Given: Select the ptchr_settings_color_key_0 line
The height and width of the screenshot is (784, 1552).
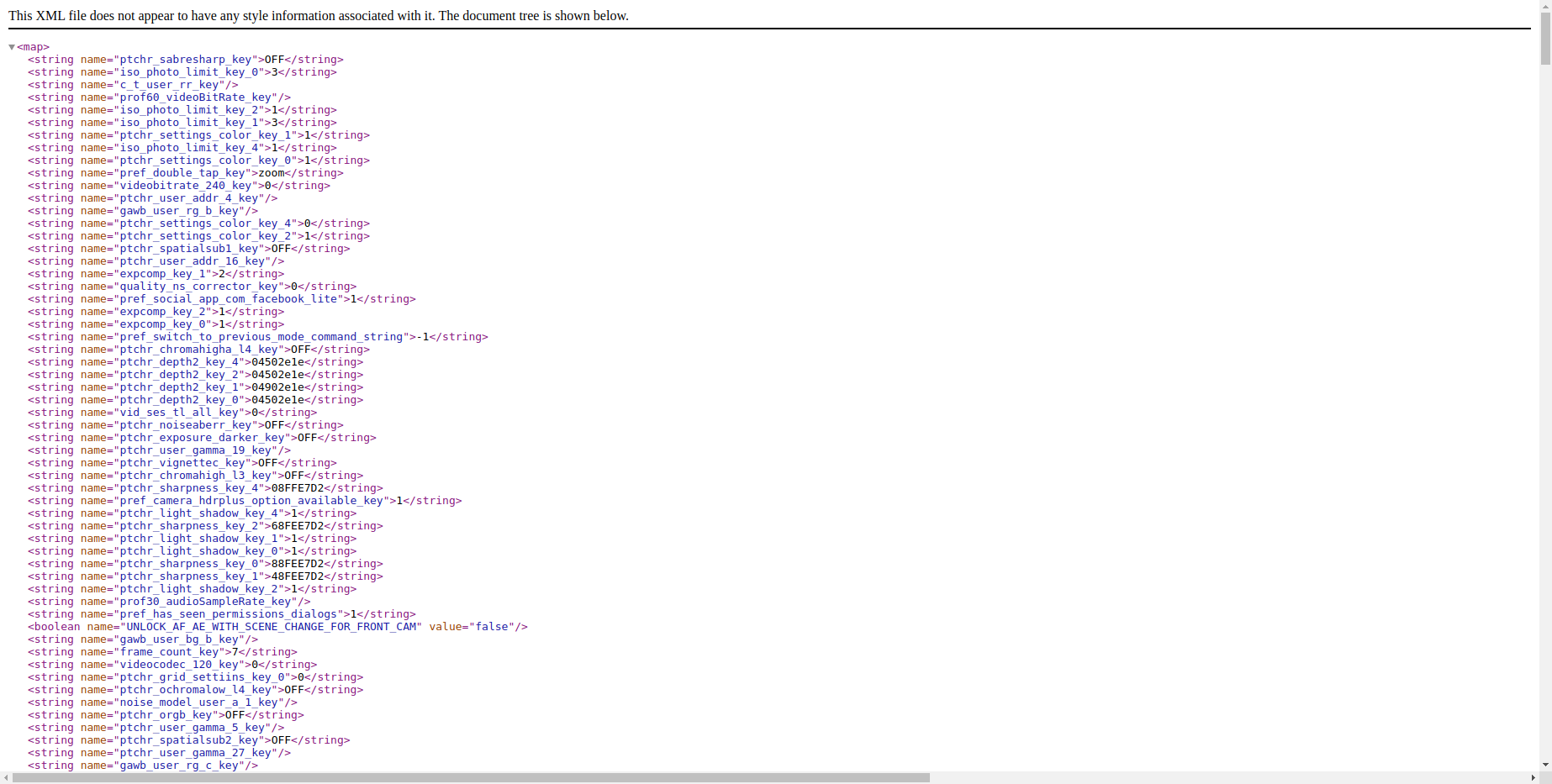Looking at the screenshot, I should [x=198, y=160].
